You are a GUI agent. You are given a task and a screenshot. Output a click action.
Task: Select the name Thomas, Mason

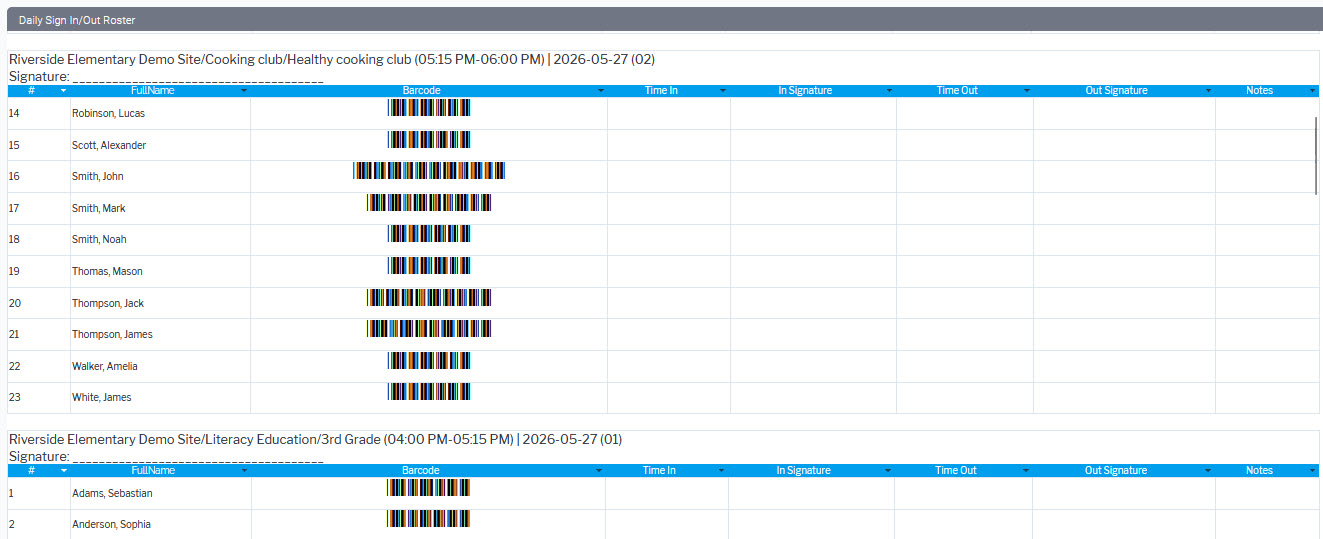pos(107,272)
